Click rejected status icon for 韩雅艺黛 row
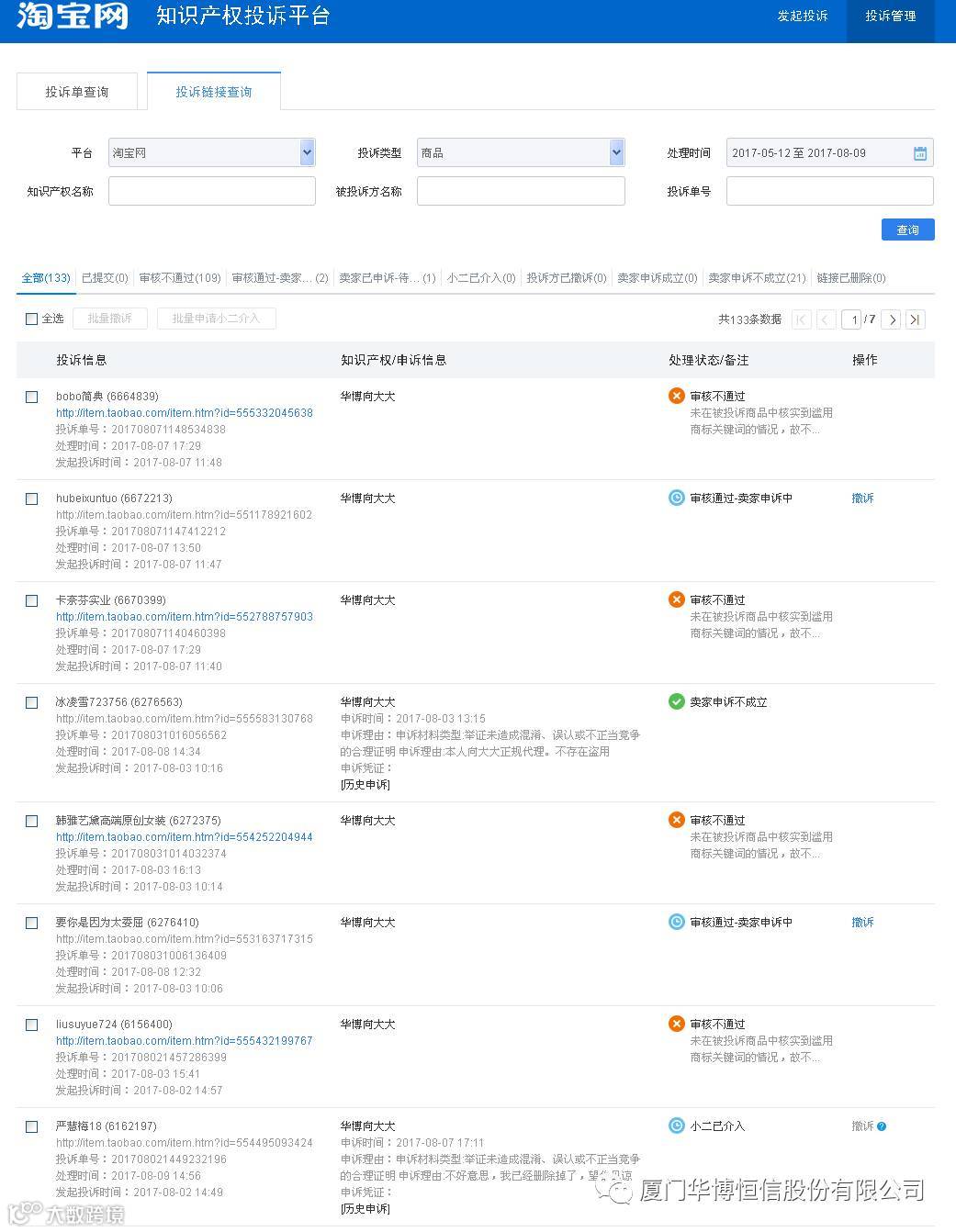 (x=677, y=820)
